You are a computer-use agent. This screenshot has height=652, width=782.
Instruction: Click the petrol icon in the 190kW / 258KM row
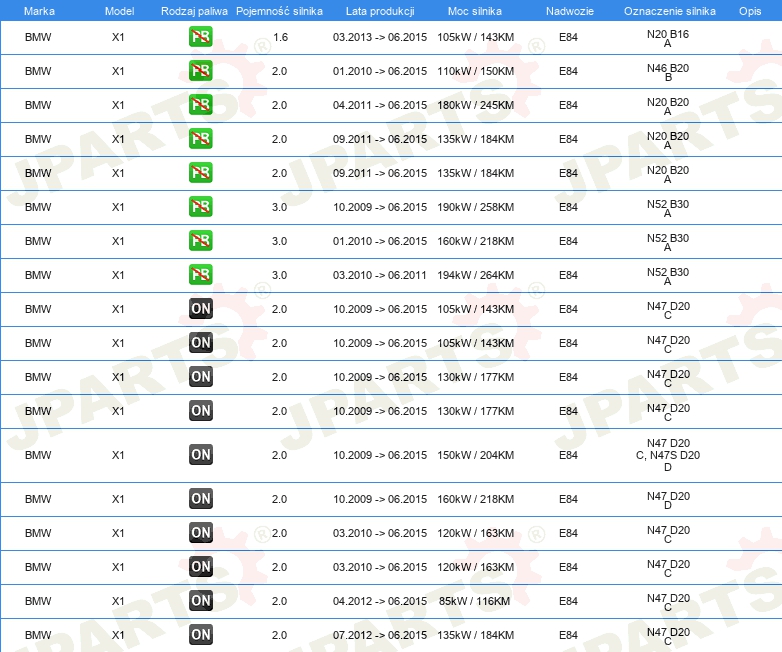(200, 207)
